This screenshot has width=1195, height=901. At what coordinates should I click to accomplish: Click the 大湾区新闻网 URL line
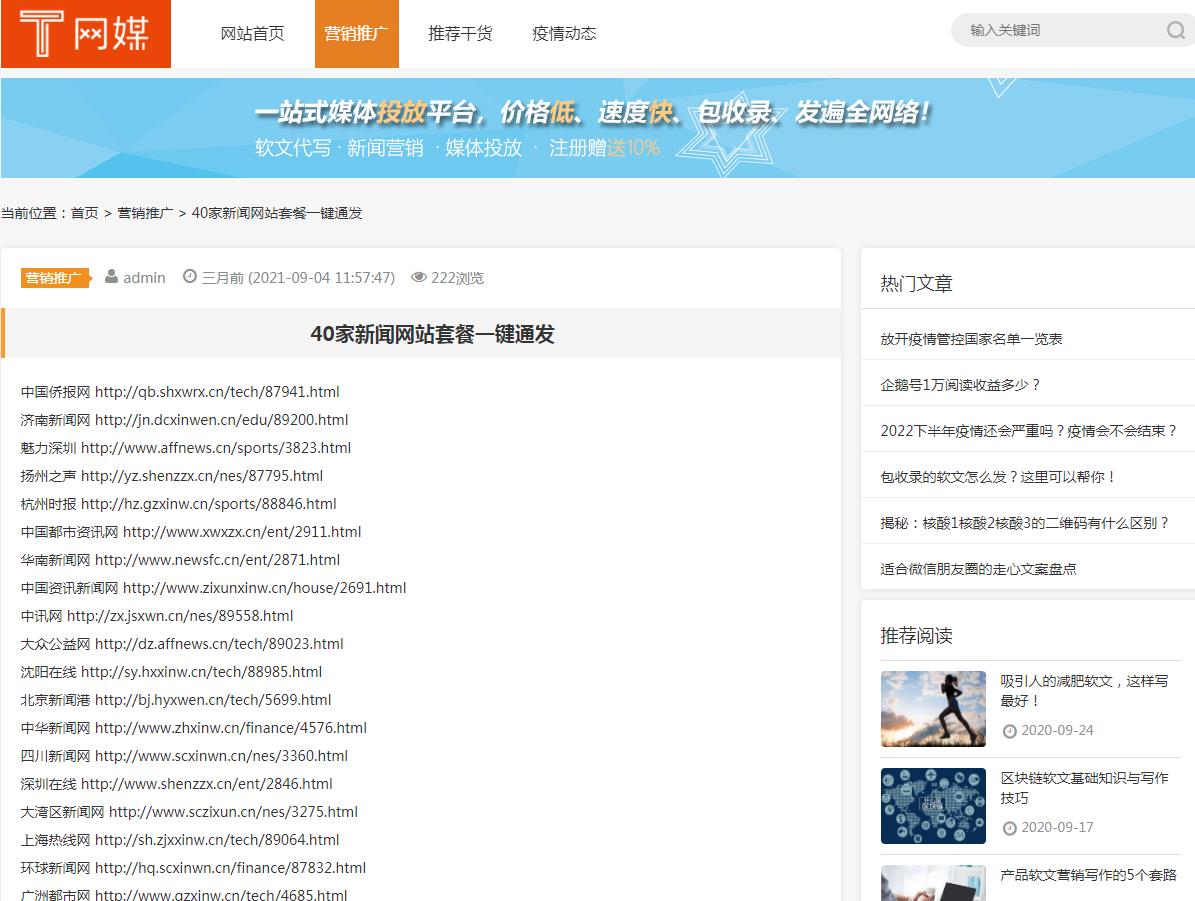pyautogui.click(x=189, y=812)
